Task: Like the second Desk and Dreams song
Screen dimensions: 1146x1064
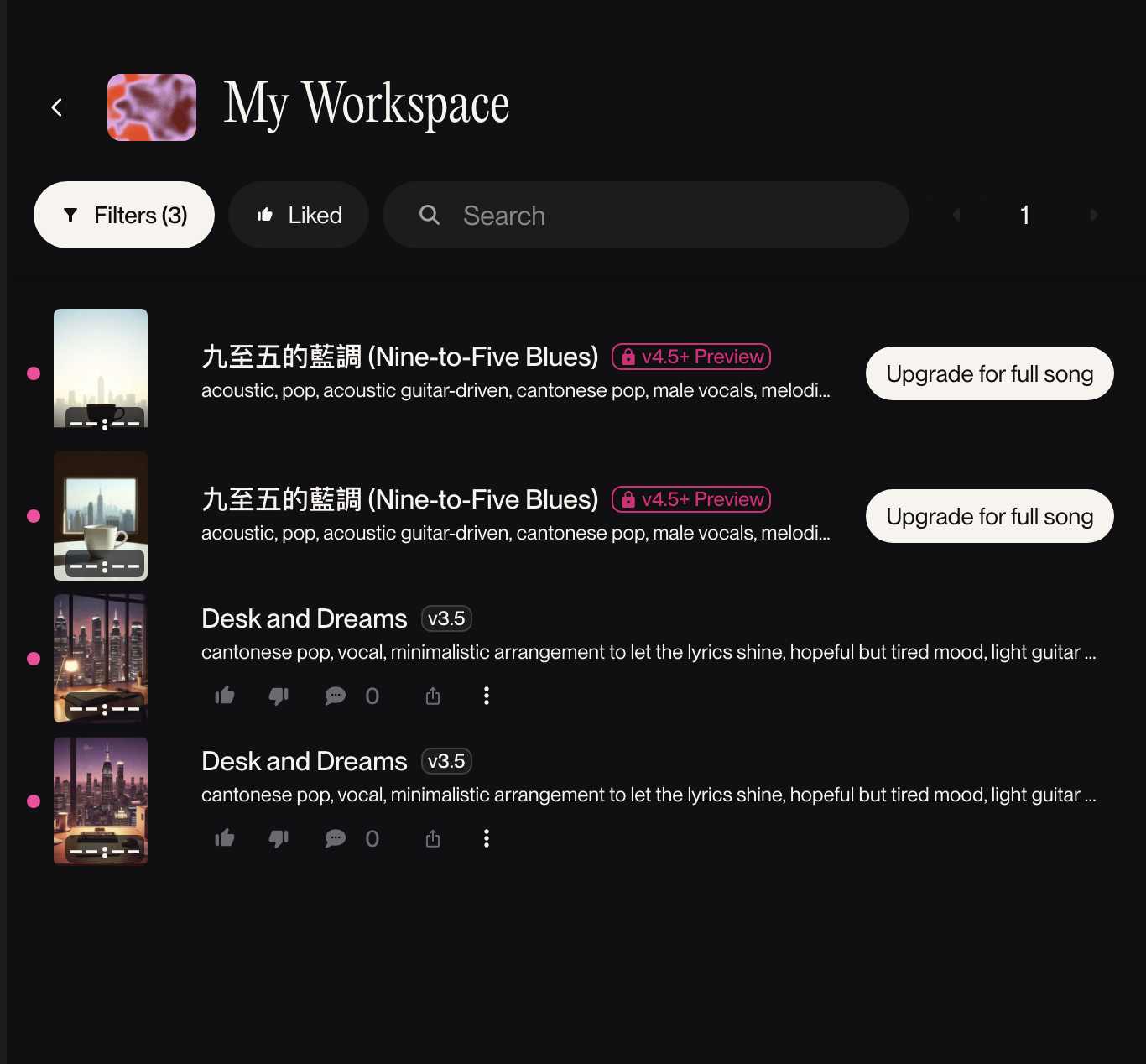Action: (225, 838)
